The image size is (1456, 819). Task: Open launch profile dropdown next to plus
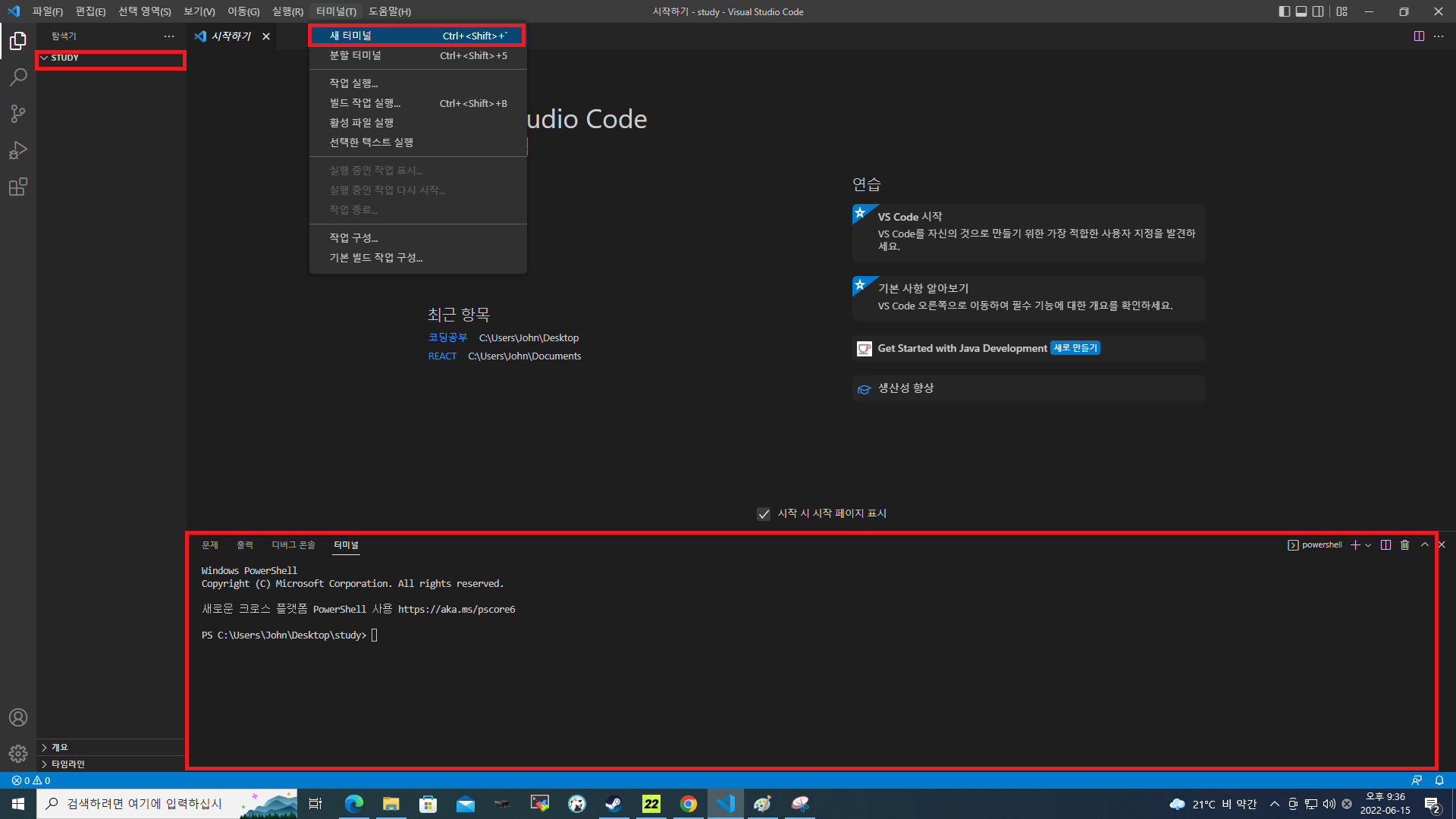pyautogui.click(x=1368, y=544)
